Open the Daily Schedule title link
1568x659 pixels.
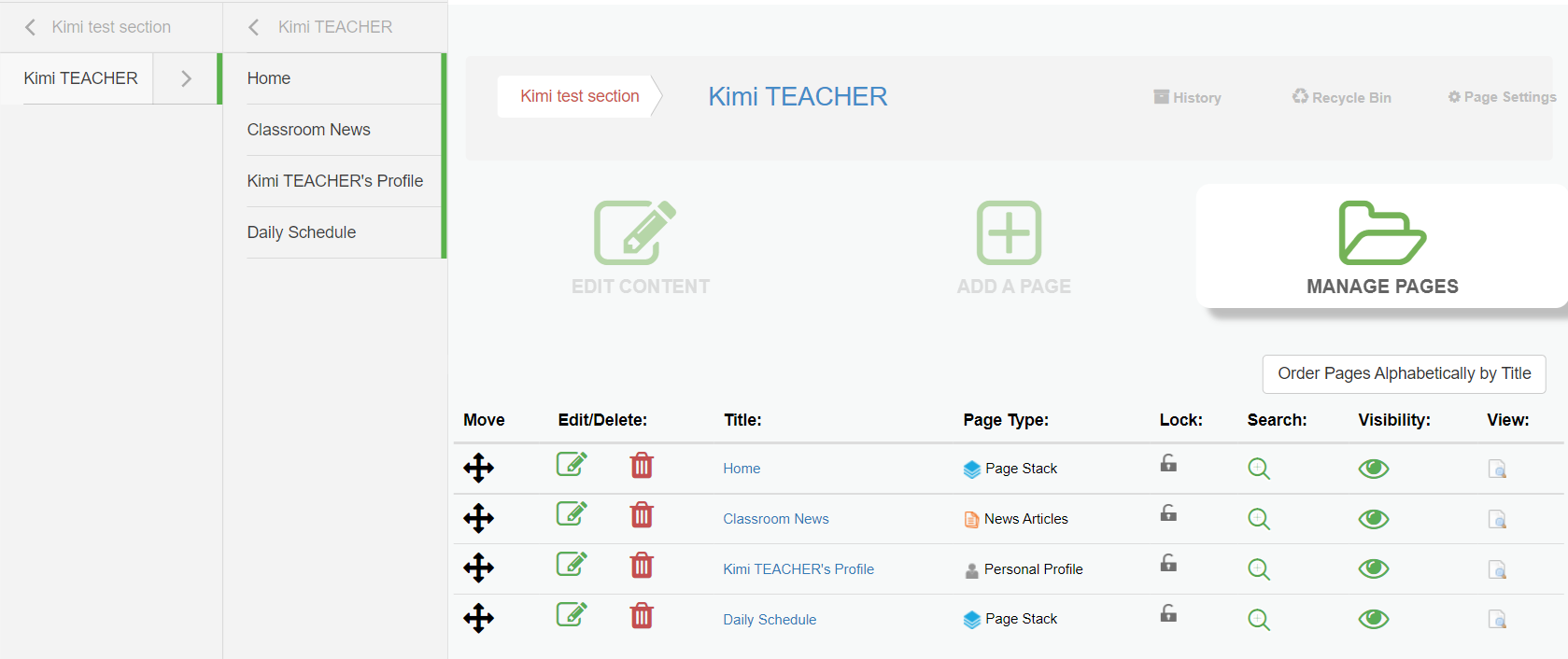coord(770,620)
